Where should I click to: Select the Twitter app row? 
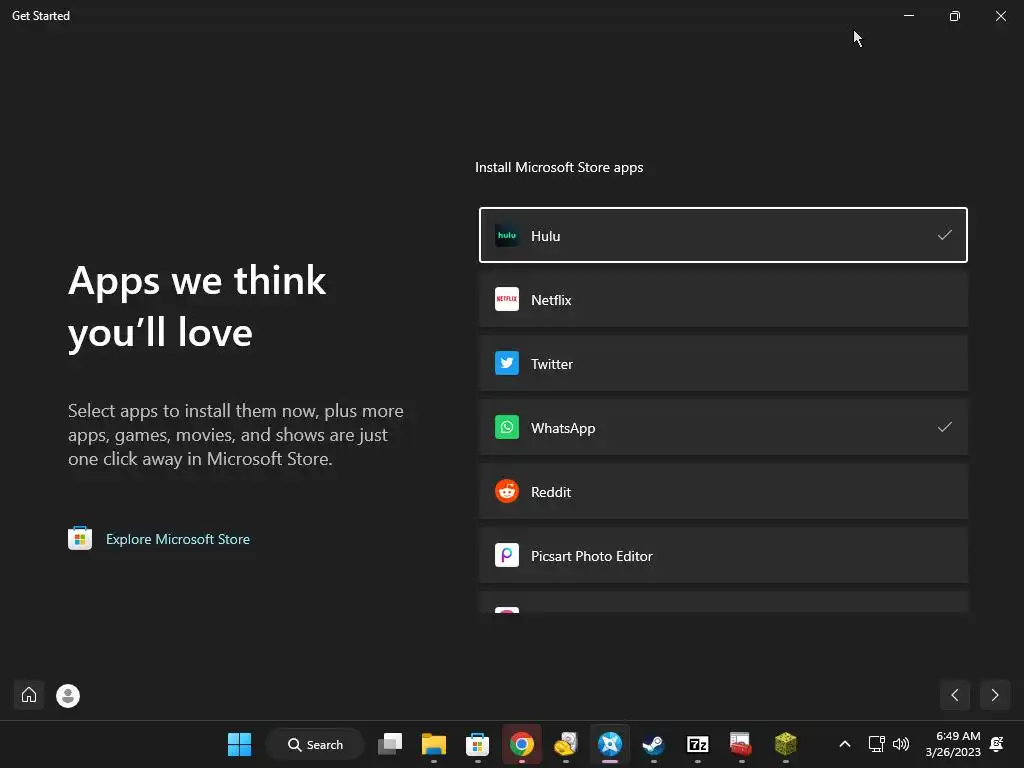[723, 363]
